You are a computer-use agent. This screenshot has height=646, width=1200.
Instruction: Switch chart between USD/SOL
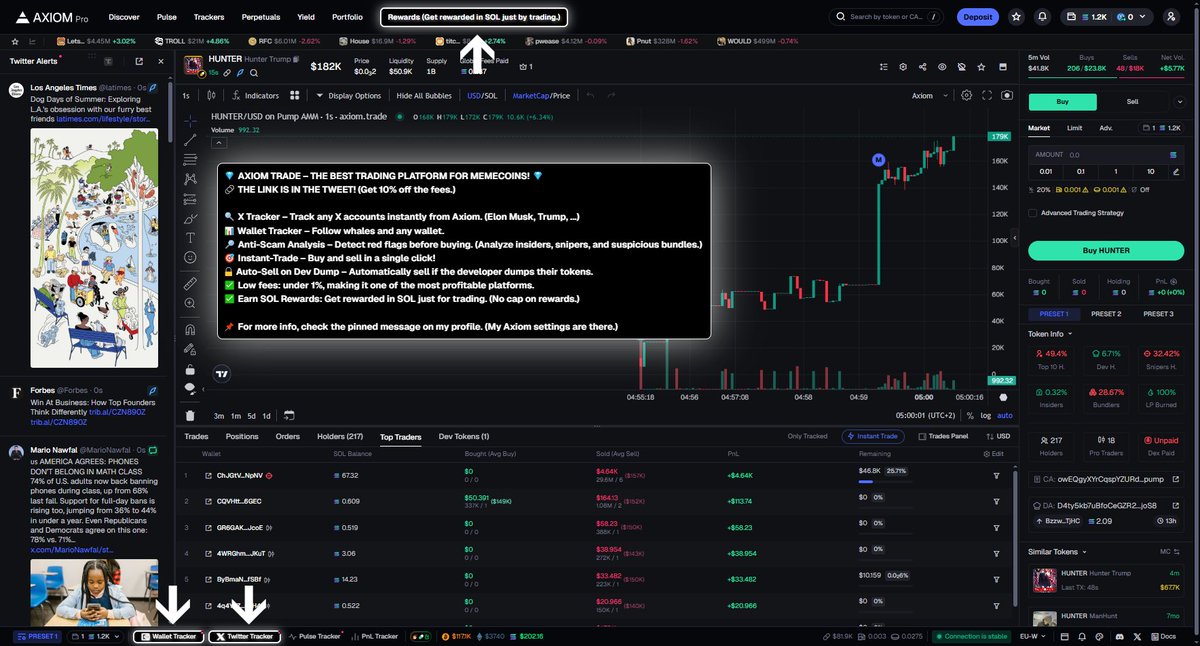[482, 95]
